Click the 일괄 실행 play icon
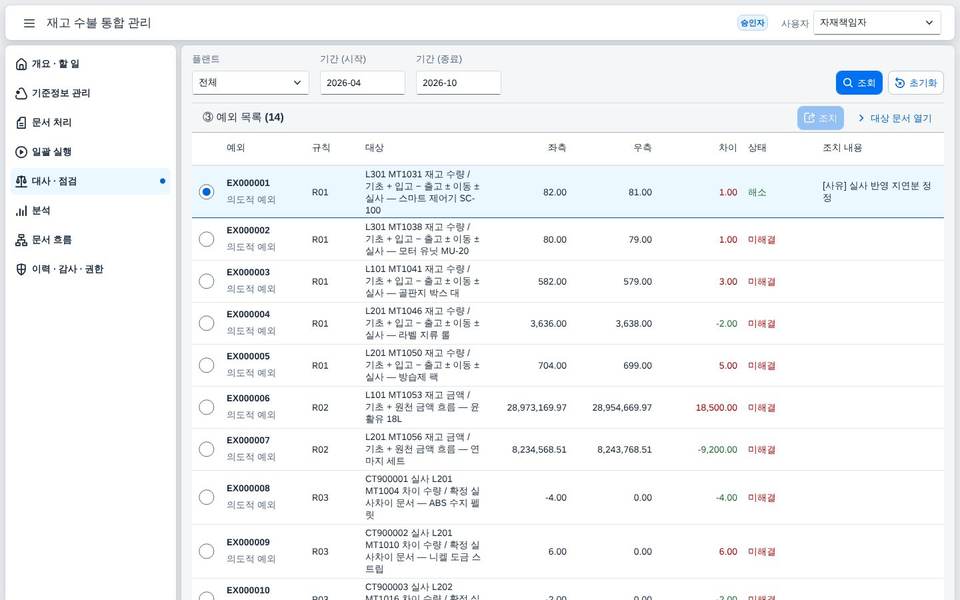Image resolution: width=960 pixels, height=600 pixels. 21,152
